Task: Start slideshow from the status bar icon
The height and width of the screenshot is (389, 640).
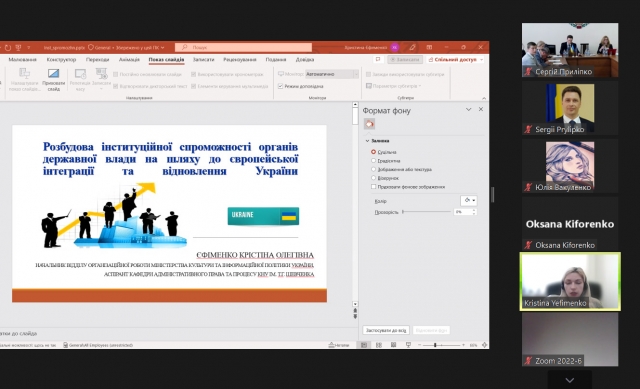Action: tap(408, 345)
